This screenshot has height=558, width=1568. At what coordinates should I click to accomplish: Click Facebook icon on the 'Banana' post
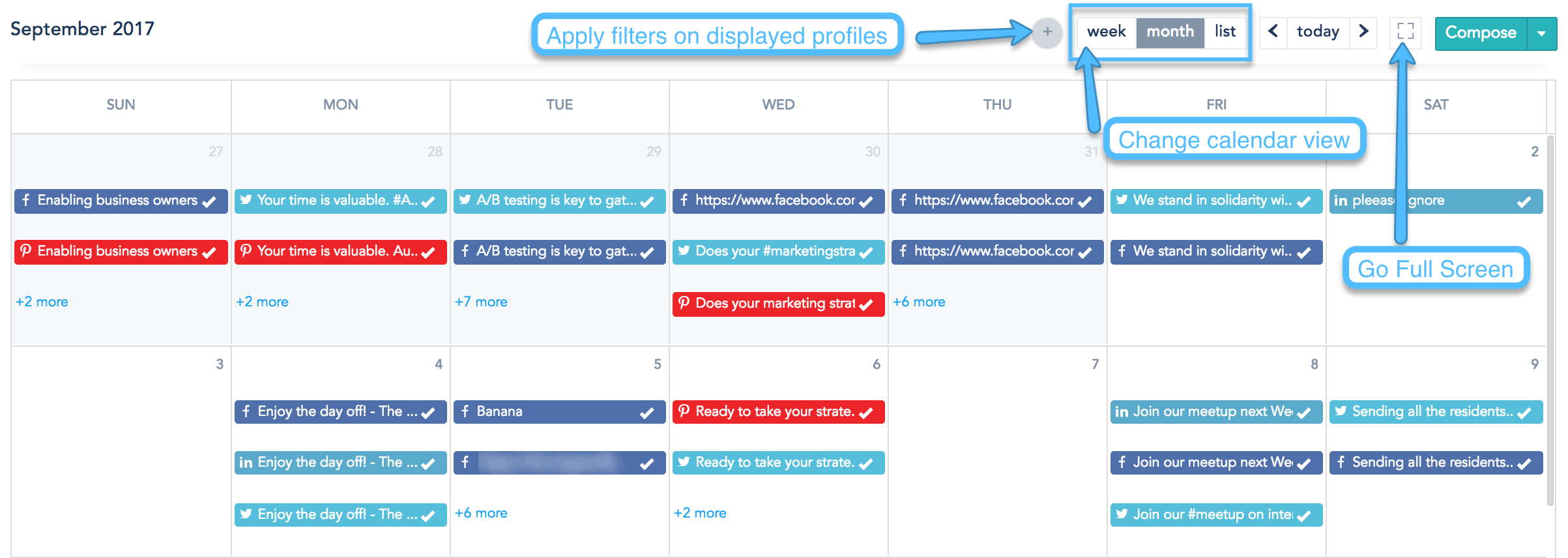pyautogui.click(x=465, y=411)
